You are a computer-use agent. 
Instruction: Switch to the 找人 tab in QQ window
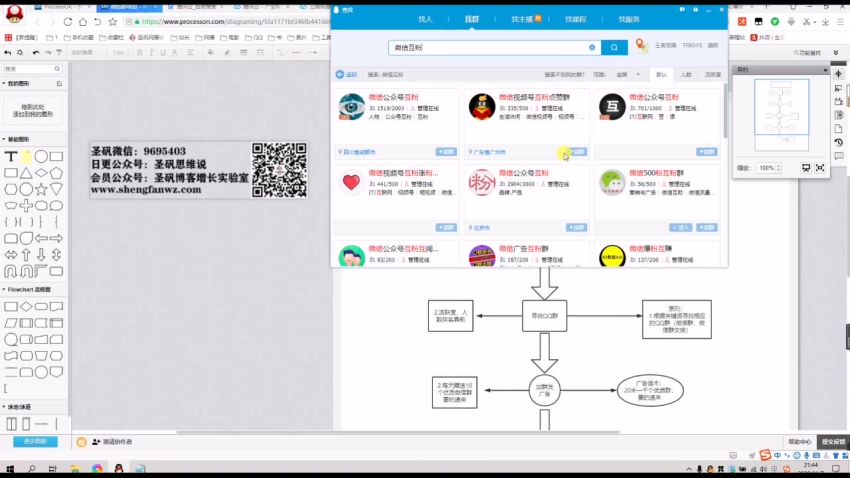(426, 19)
